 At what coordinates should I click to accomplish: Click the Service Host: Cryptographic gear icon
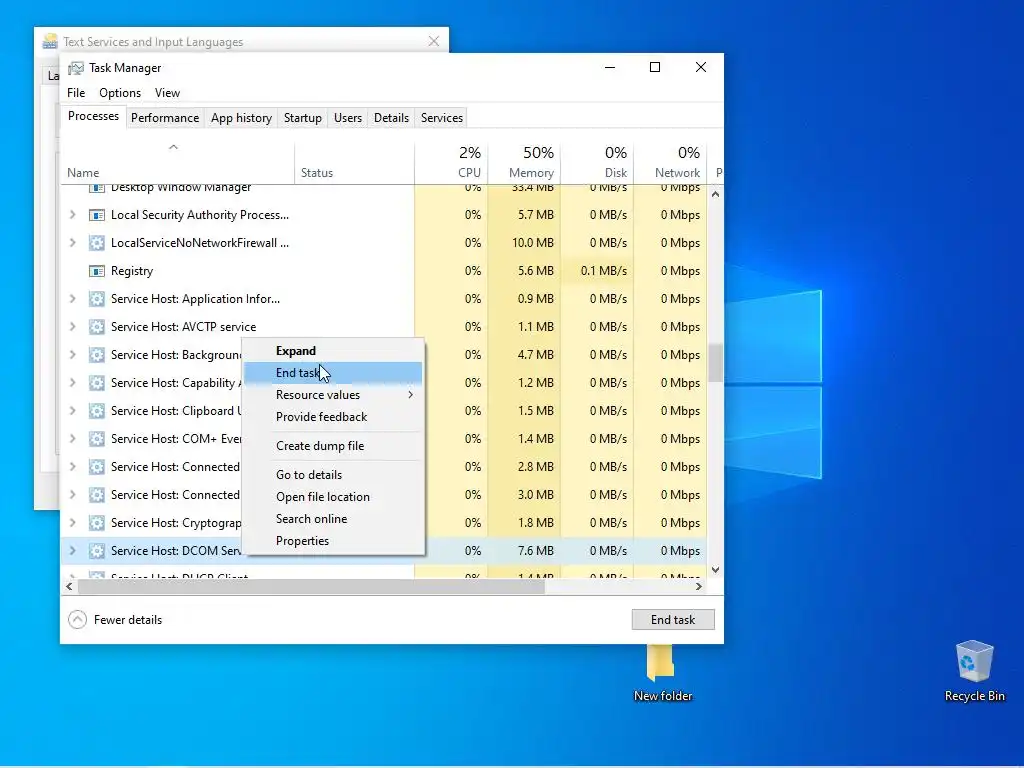pyautogui.click(x=97, y=523)
